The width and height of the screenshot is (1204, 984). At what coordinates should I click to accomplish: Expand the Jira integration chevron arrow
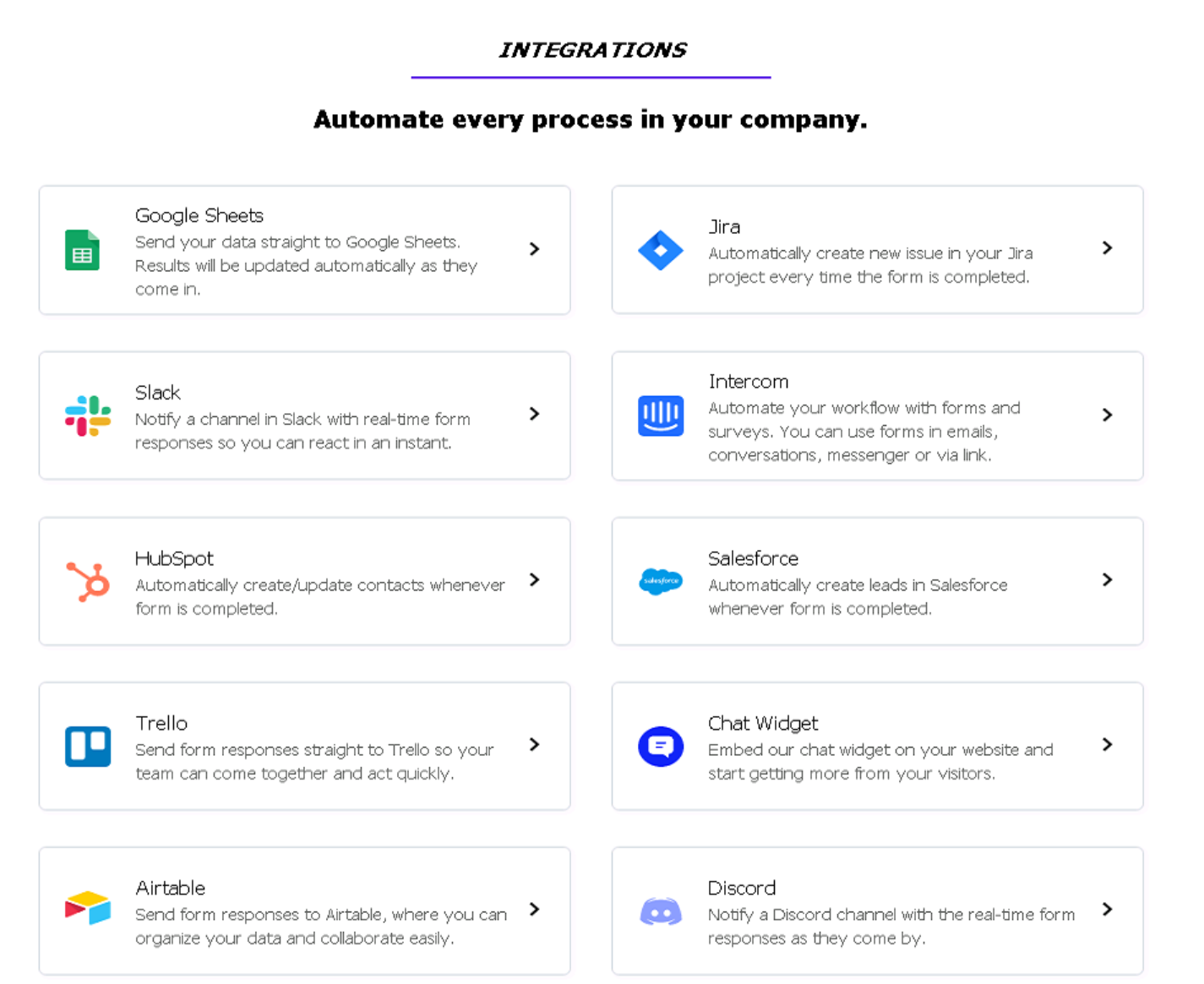tap(1107, 248)
